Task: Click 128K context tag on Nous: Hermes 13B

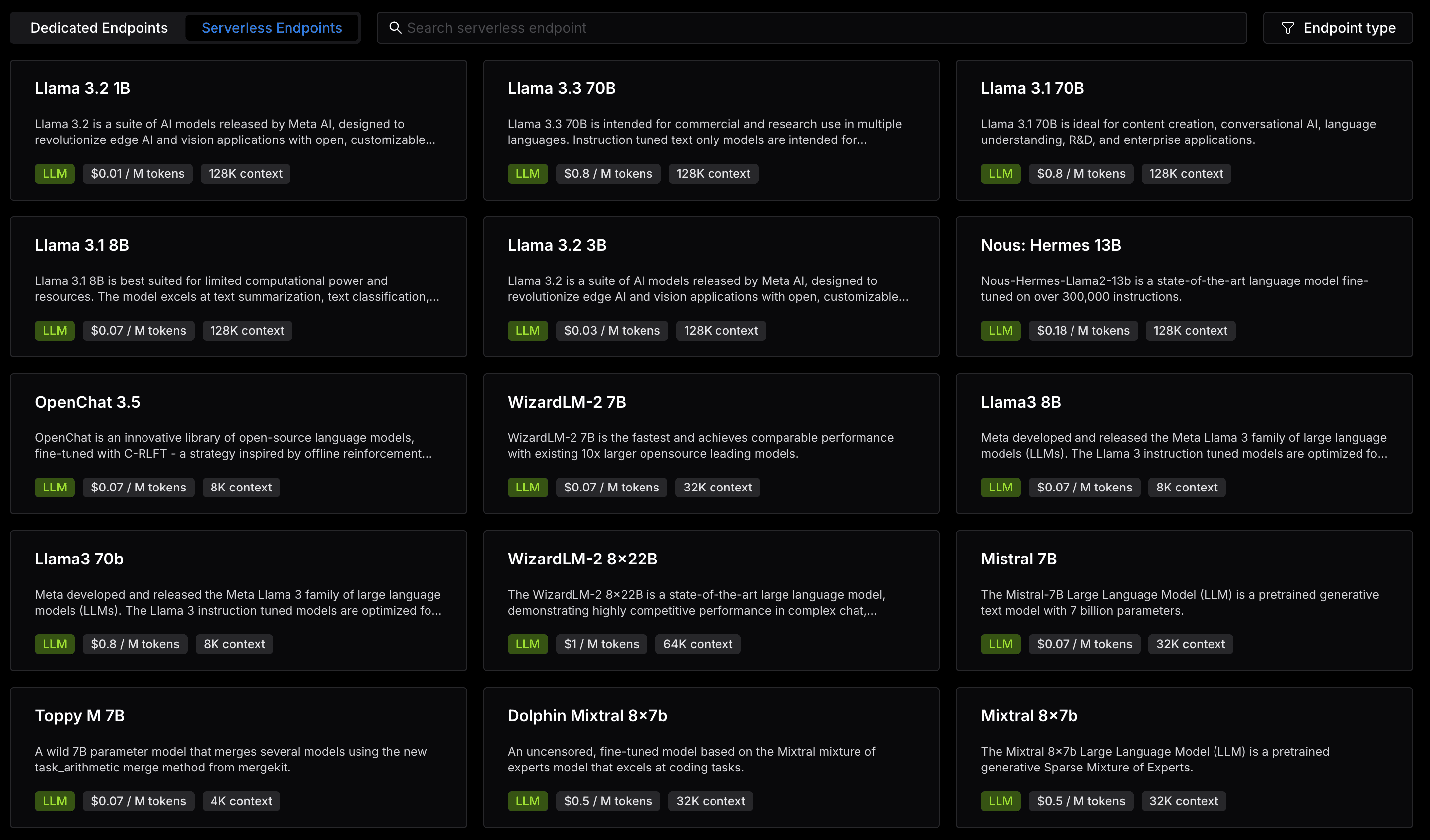Action: (1190, 330)
